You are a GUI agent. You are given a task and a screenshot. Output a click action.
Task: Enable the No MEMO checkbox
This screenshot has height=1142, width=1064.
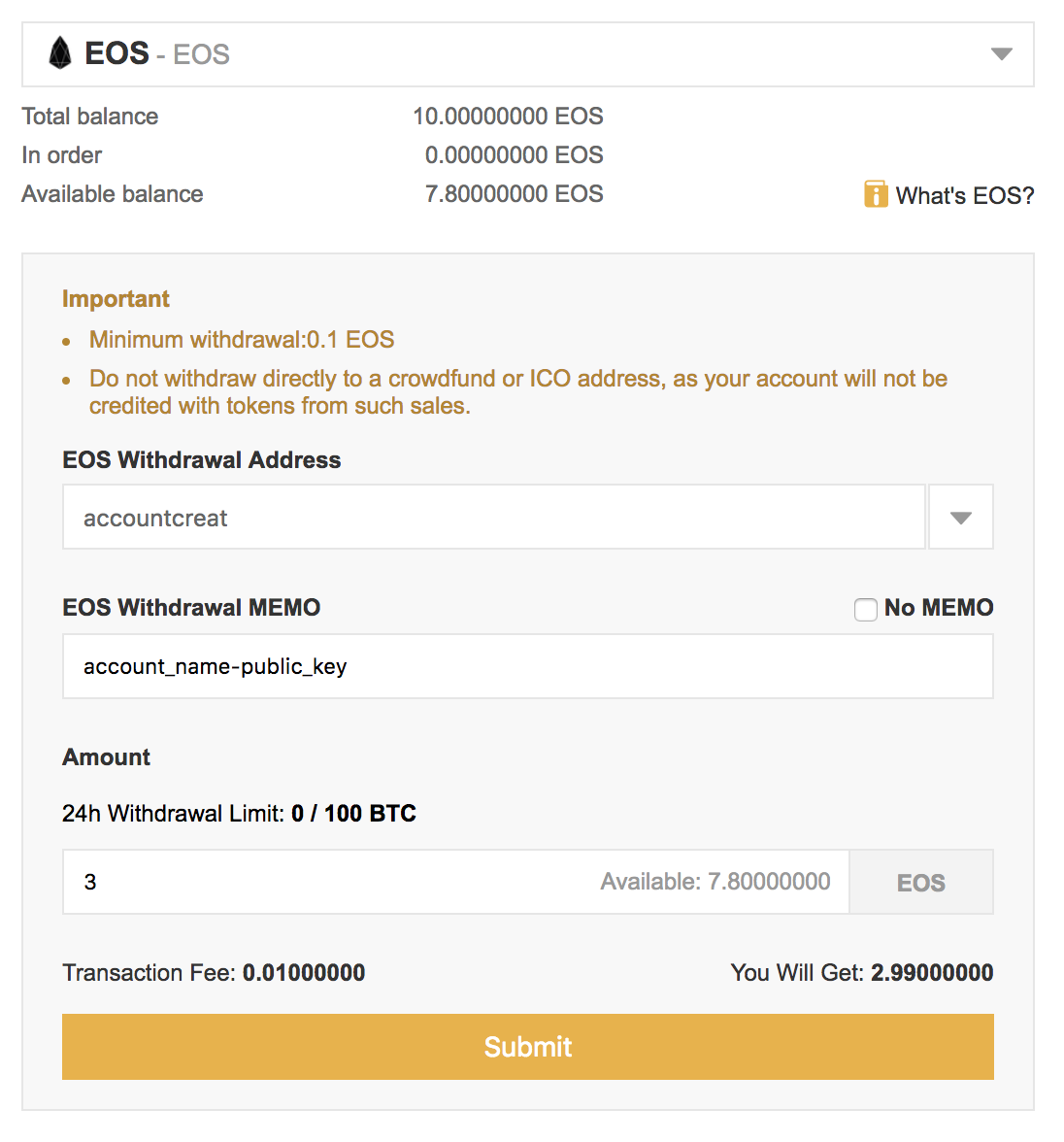(x=865, y=609)
